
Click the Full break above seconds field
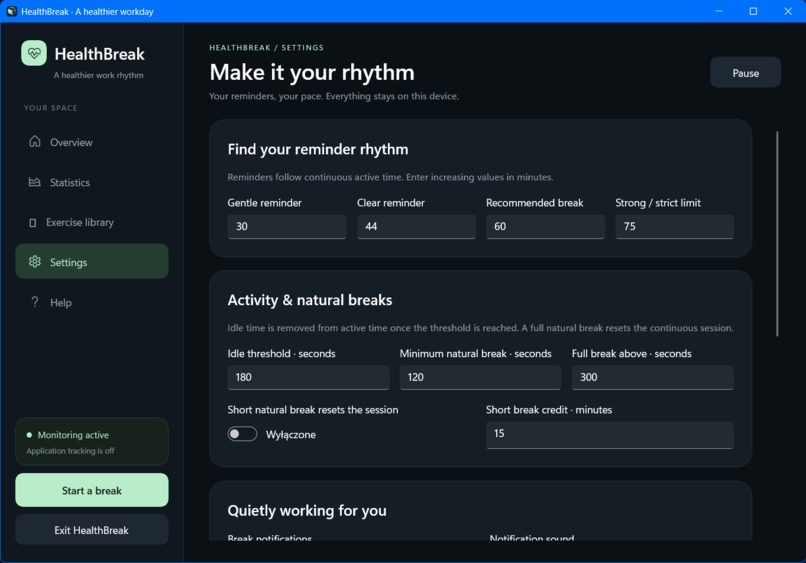point(653,377)
